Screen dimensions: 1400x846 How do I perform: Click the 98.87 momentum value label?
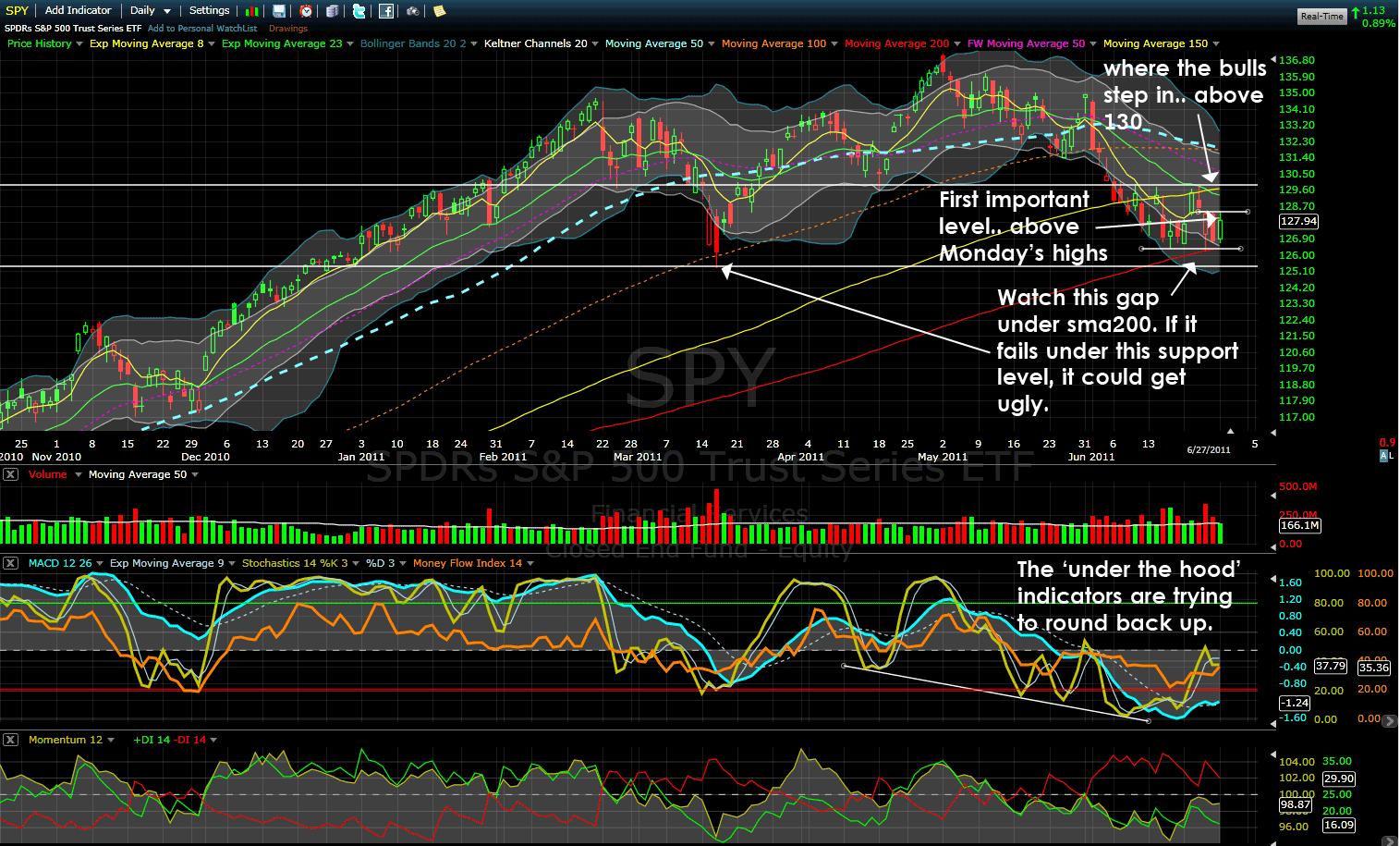(x=1296, y=804)
